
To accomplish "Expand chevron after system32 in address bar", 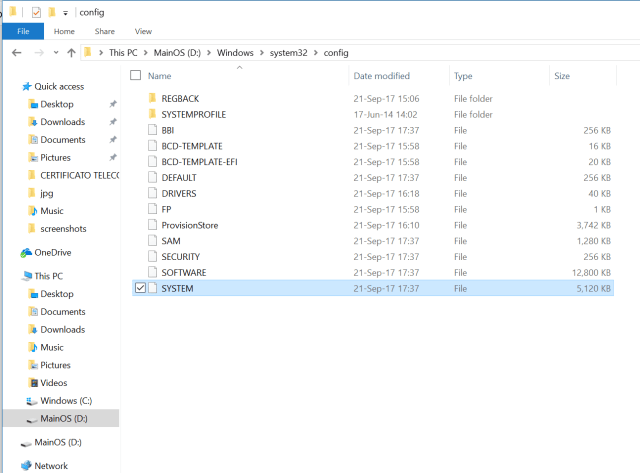I will click(x=315, y=52).
